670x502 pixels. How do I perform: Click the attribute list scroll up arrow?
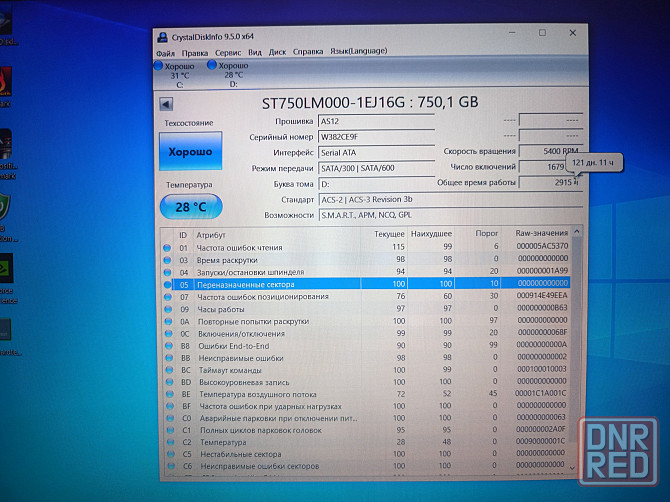[576, 232]
